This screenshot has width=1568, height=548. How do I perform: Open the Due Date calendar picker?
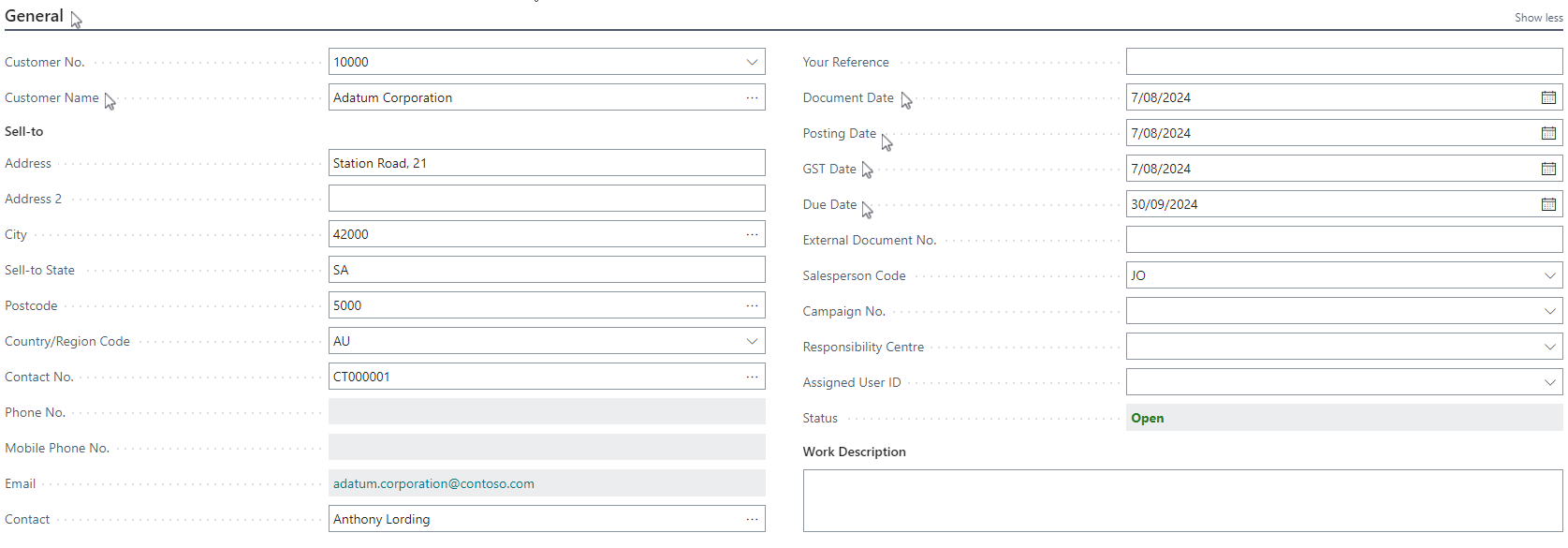(x=1548, y=204)
